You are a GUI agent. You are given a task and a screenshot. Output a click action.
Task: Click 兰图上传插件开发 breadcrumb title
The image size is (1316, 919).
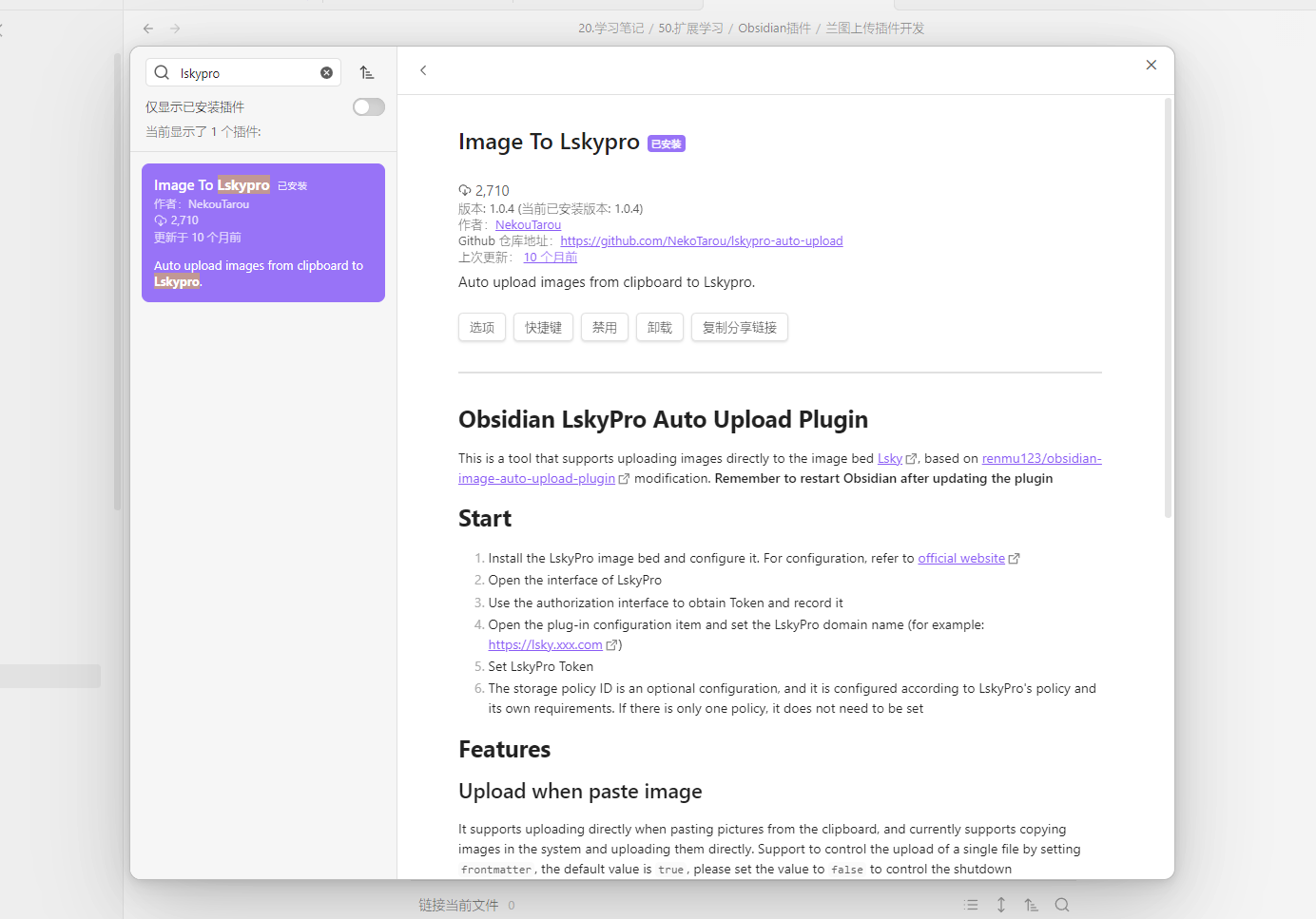click(x=875, y=29)
